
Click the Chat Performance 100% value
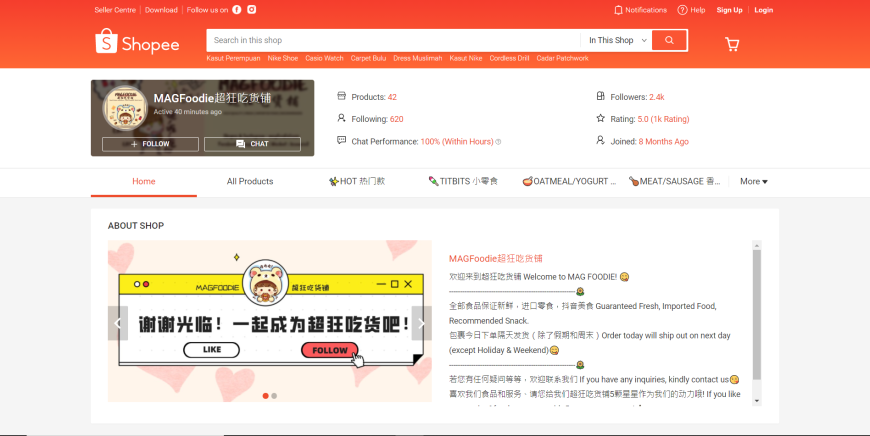(x=457, y=141)
